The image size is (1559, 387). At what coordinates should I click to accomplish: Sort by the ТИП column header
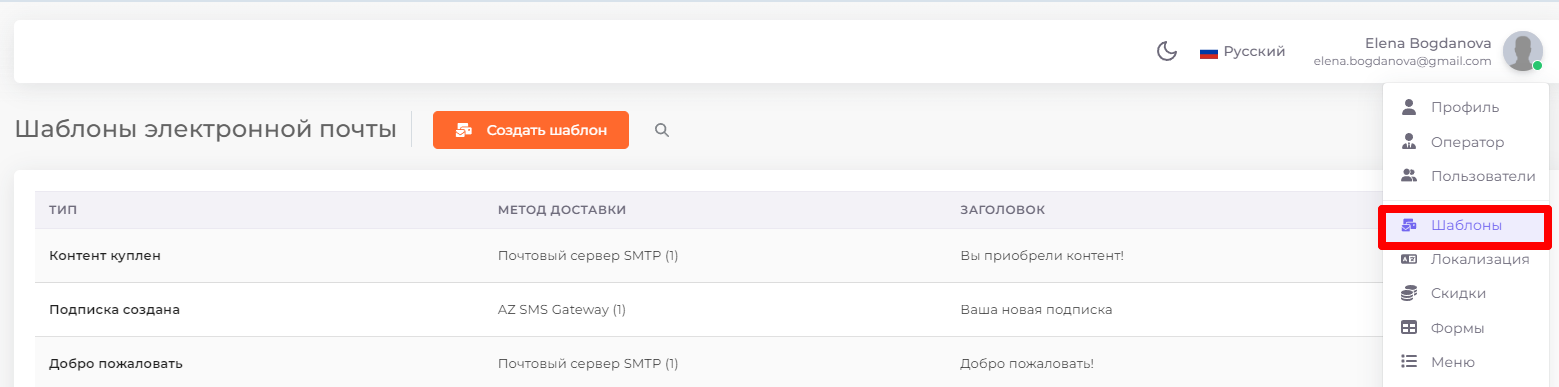(63, 210)
